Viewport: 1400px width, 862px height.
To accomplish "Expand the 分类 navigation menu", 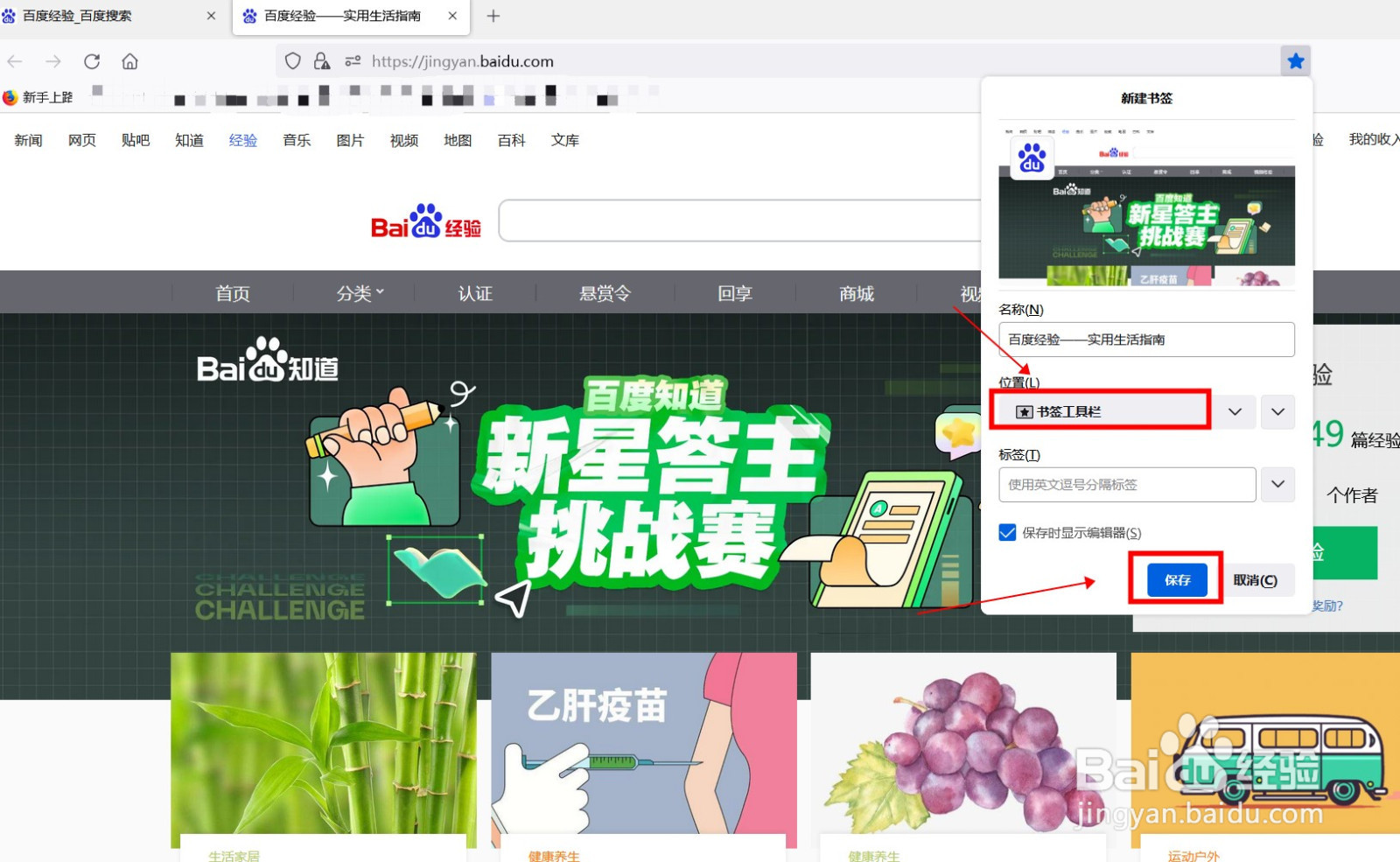I will 360,293.
